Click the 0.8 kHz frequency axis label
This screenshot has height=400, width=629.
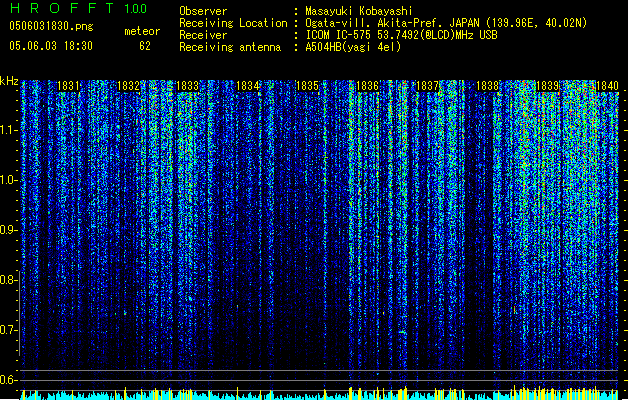pos(8,280)
